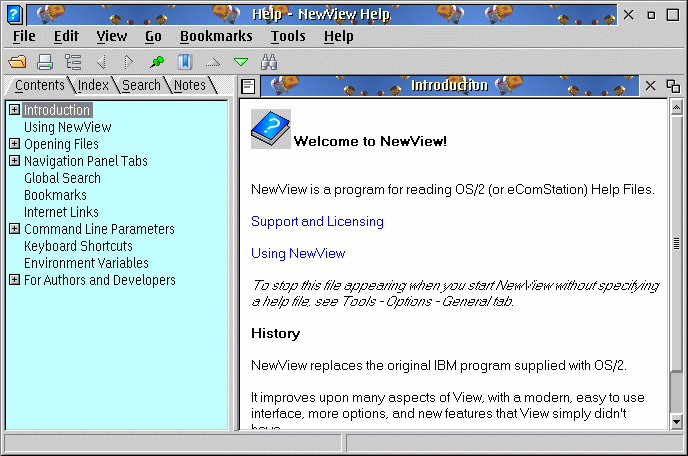688x456 pixels.
Task: Select Using NewView in contents tree
Action: tap(68, 127)
